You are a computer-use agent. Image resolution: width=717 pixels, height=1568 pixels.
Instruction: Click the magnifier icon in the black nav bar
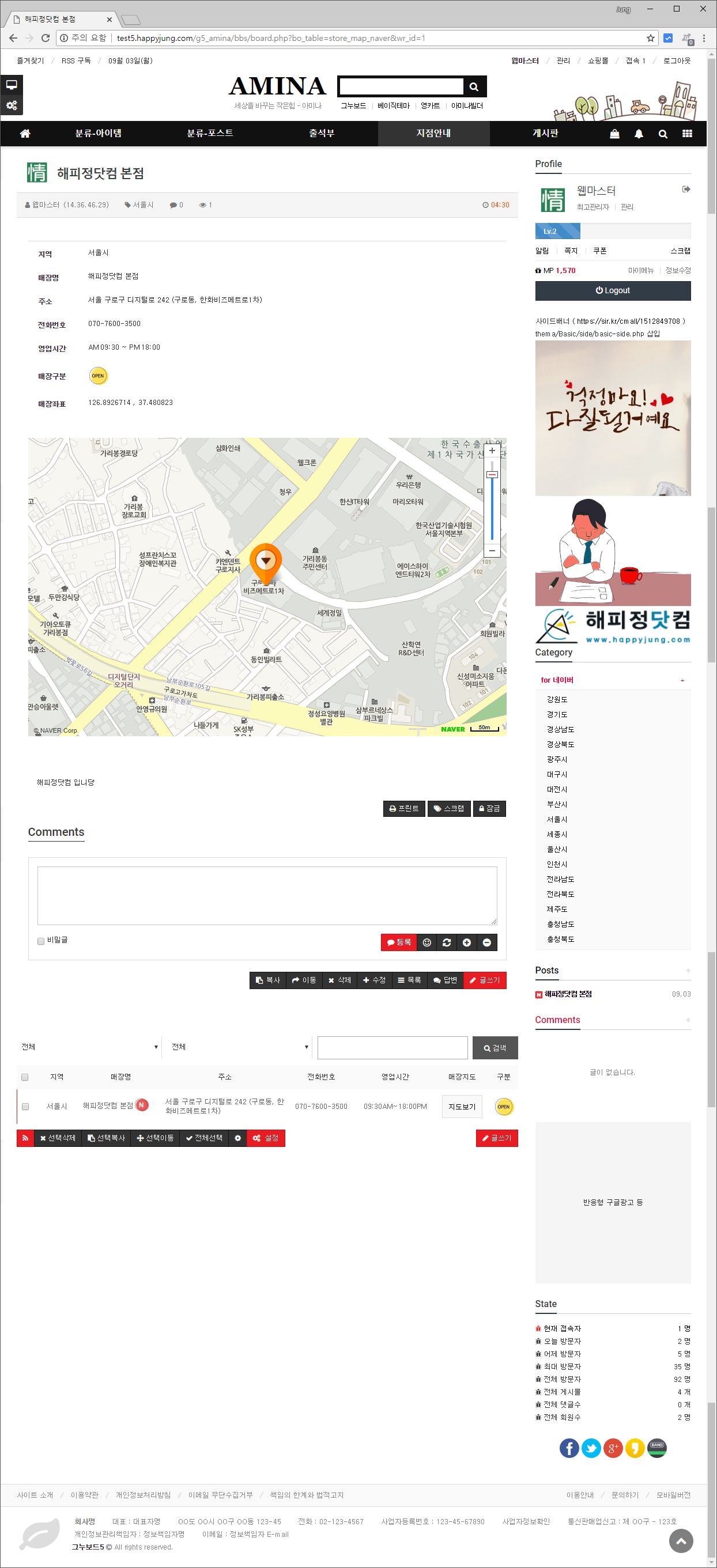click(663, 134)
